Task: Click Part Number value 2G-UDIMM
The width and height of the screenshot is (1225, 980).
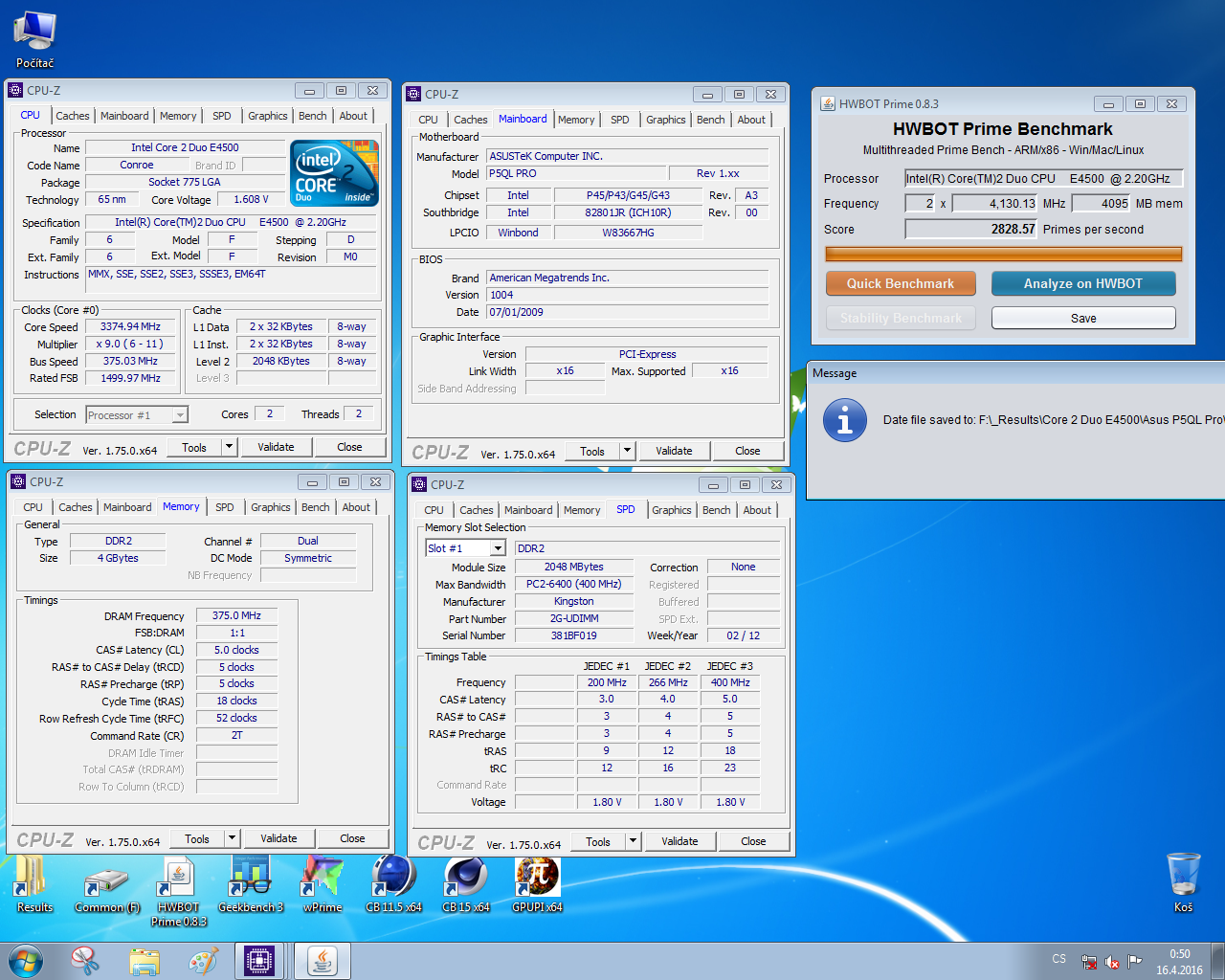Action: (x=574, y=618)
